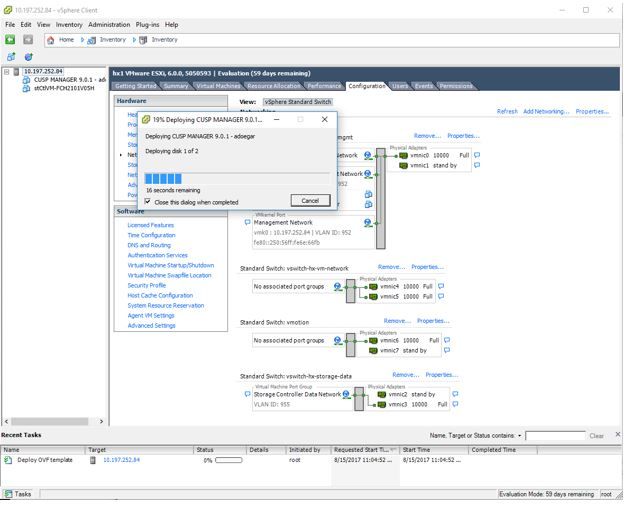Screen dimensions: 624x505
Task: Click the vmnic3 info bubble icon
Action: tap(455, 404)
